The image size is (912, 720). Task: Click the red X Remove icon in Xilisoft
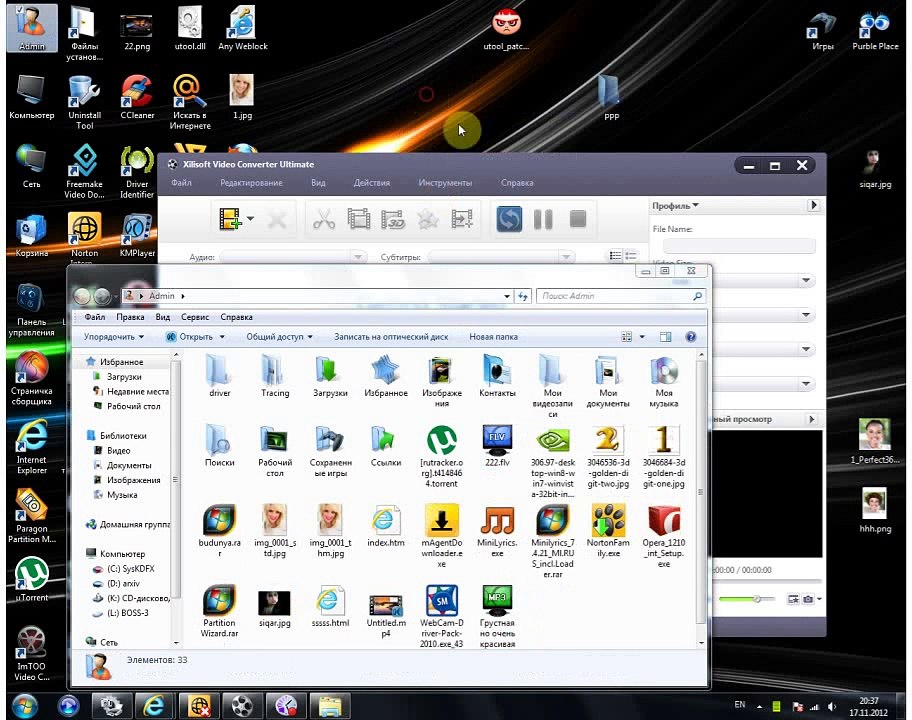pos(277,220)
